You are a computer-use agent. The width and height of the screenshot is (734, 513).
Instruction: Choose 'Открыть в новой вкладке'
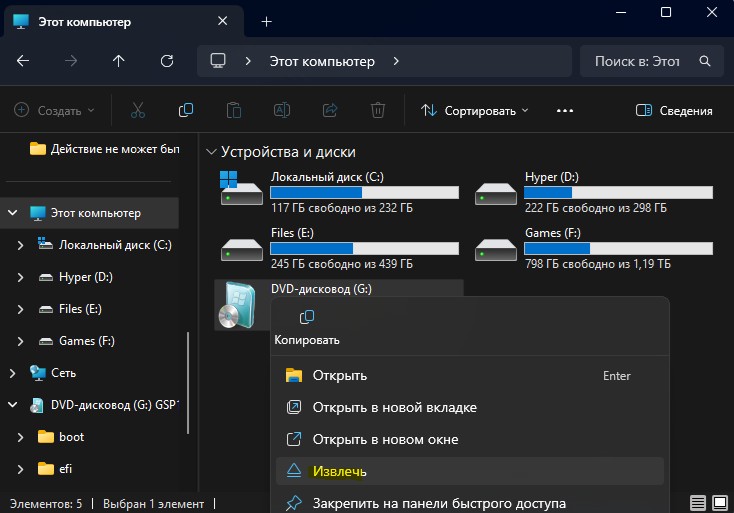[470, 407]
